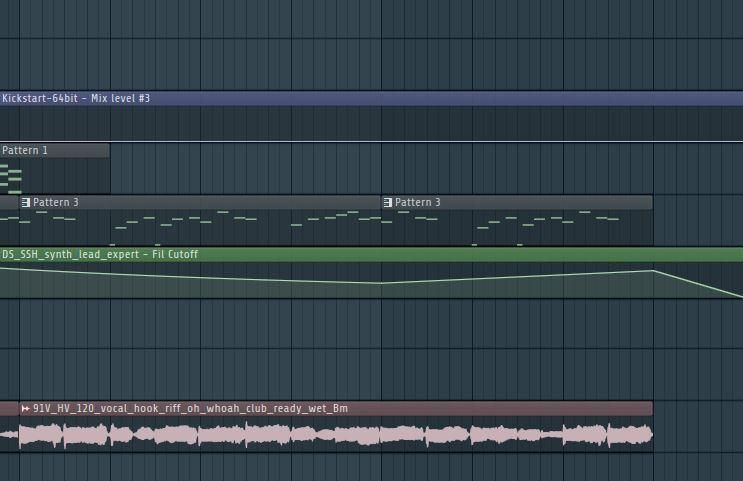Click the Fil Cutoff automation peak node
Image resolution: width=743 pixels, height=481 pixels.
(653, 271)
